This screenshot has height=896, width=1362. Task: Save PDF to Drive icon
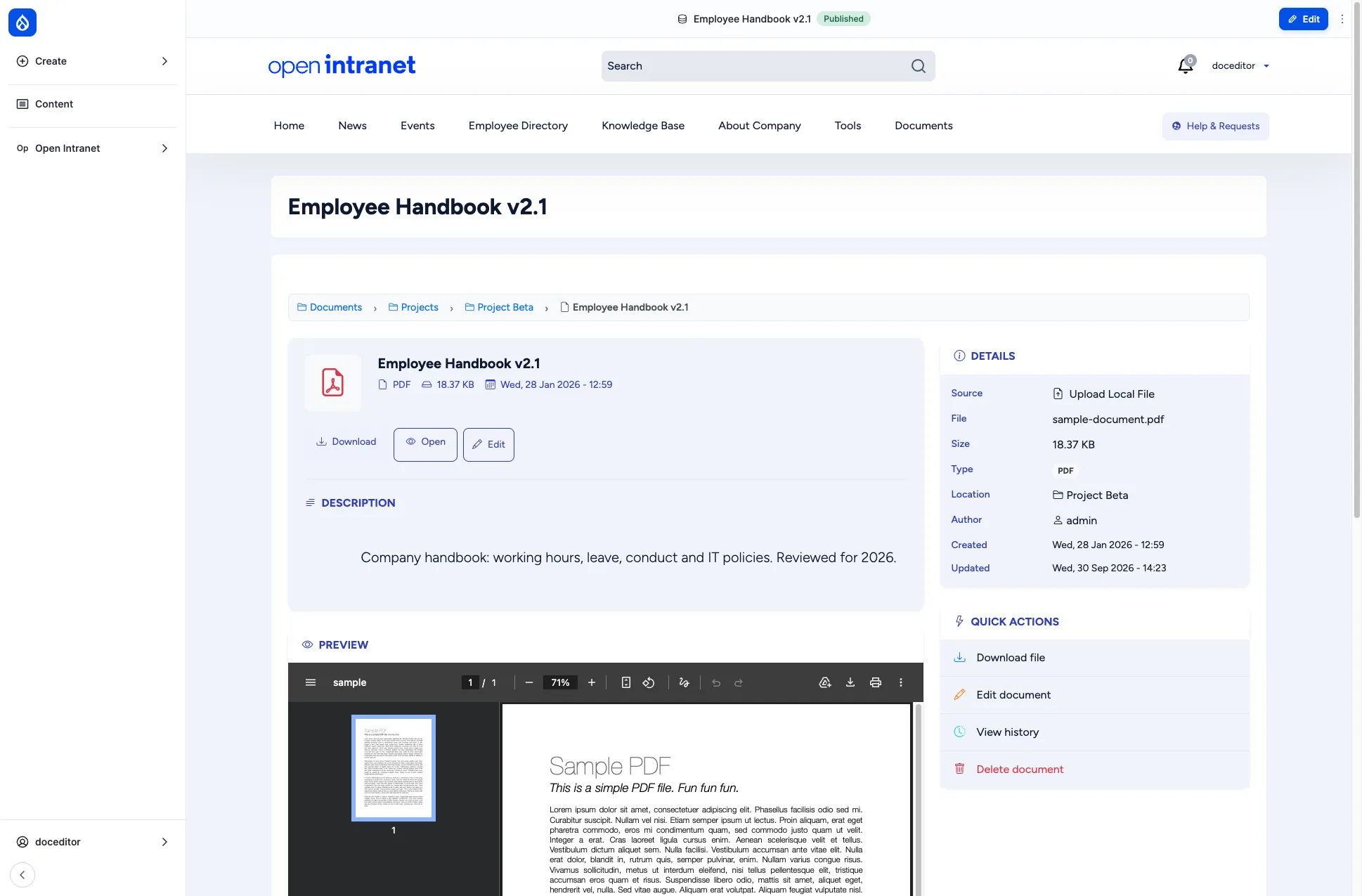(x=825, y=682)
